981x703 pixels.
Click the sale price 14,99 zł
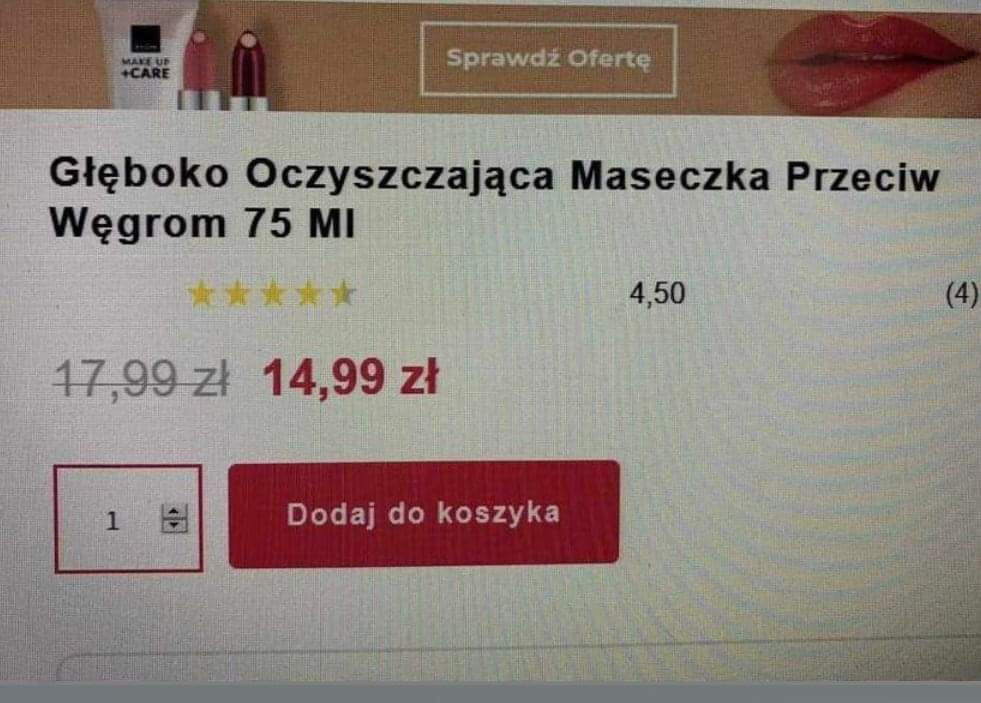point(351,378)
